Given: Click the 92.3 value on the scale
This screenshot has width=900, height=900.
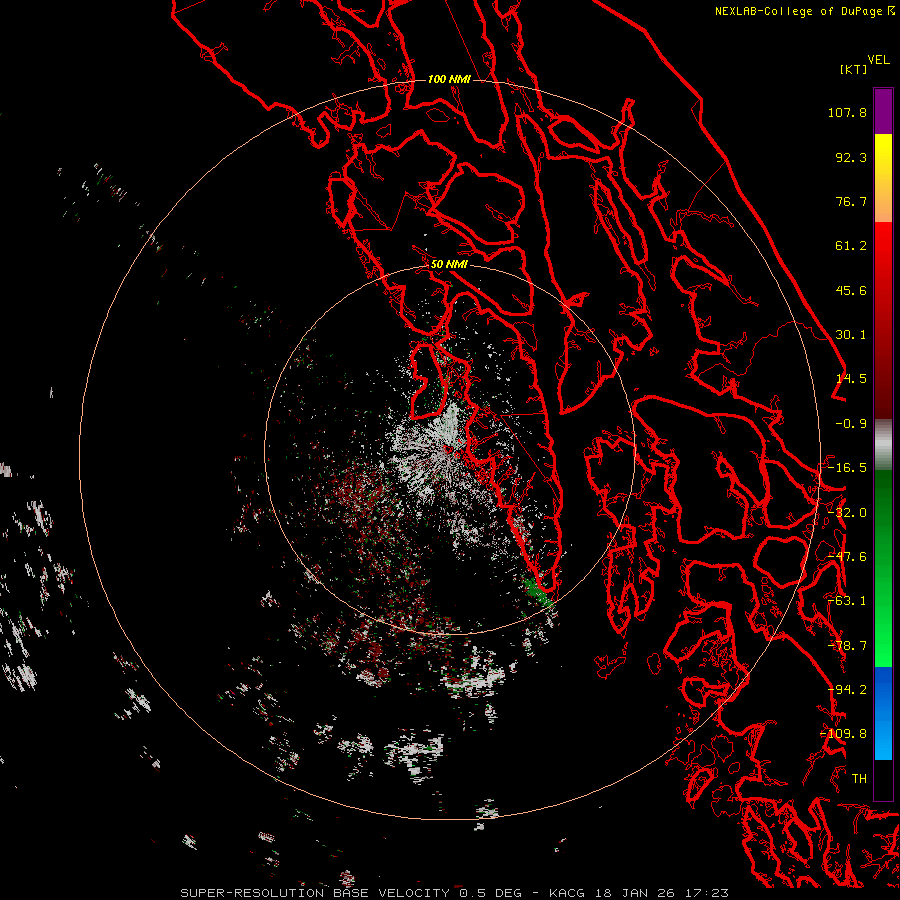Looking at the screenshot, I should click(851, 157).
